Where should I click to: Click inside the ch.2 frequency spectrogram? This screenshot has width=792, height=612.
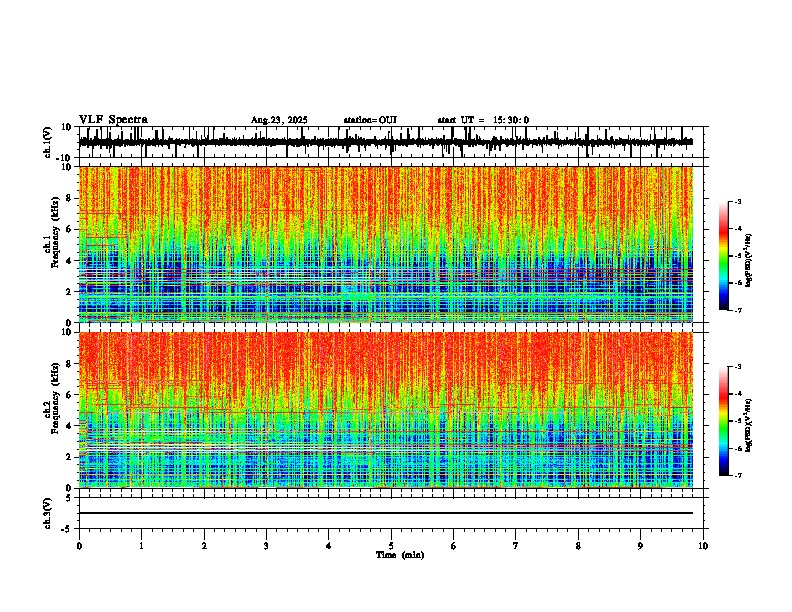coord(386,410)
